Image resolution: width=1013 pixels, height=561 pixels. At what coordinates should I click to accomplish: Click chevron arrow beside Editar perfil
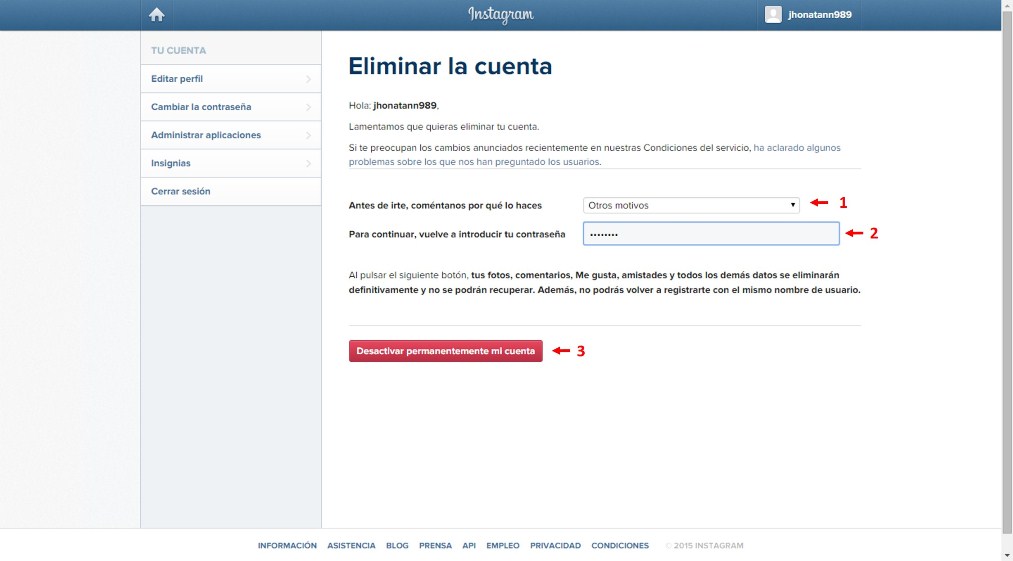tap(308, 79)
